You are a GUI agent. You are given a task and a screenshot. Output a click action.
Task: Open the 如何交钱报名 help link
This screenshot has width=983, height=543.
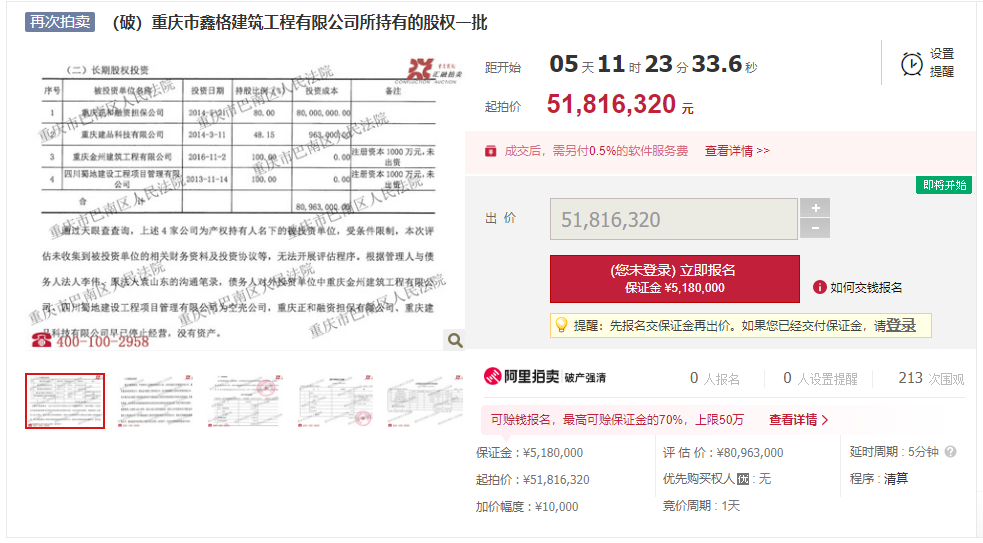(x=866, y=287)
